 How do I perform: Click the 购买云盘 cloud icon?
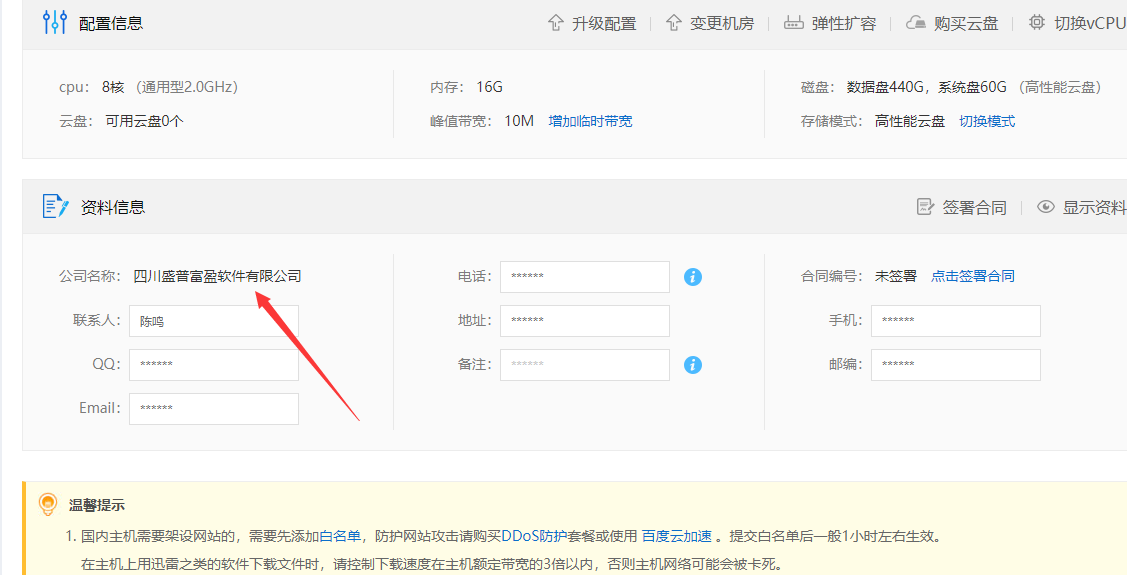[x=916, y=23]
